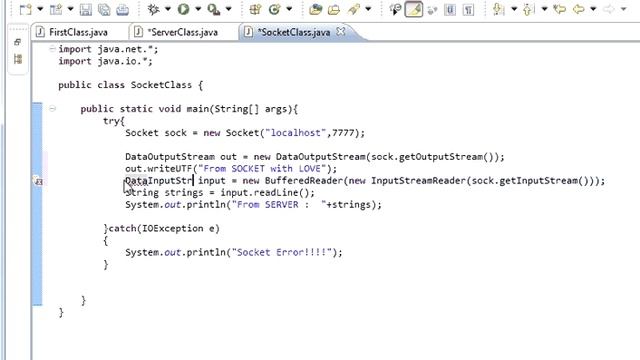The height and width of the screenshot is (360, 640).
Task: Open the New Java Class dropdown arrow
Action: (x=289, y=9)
